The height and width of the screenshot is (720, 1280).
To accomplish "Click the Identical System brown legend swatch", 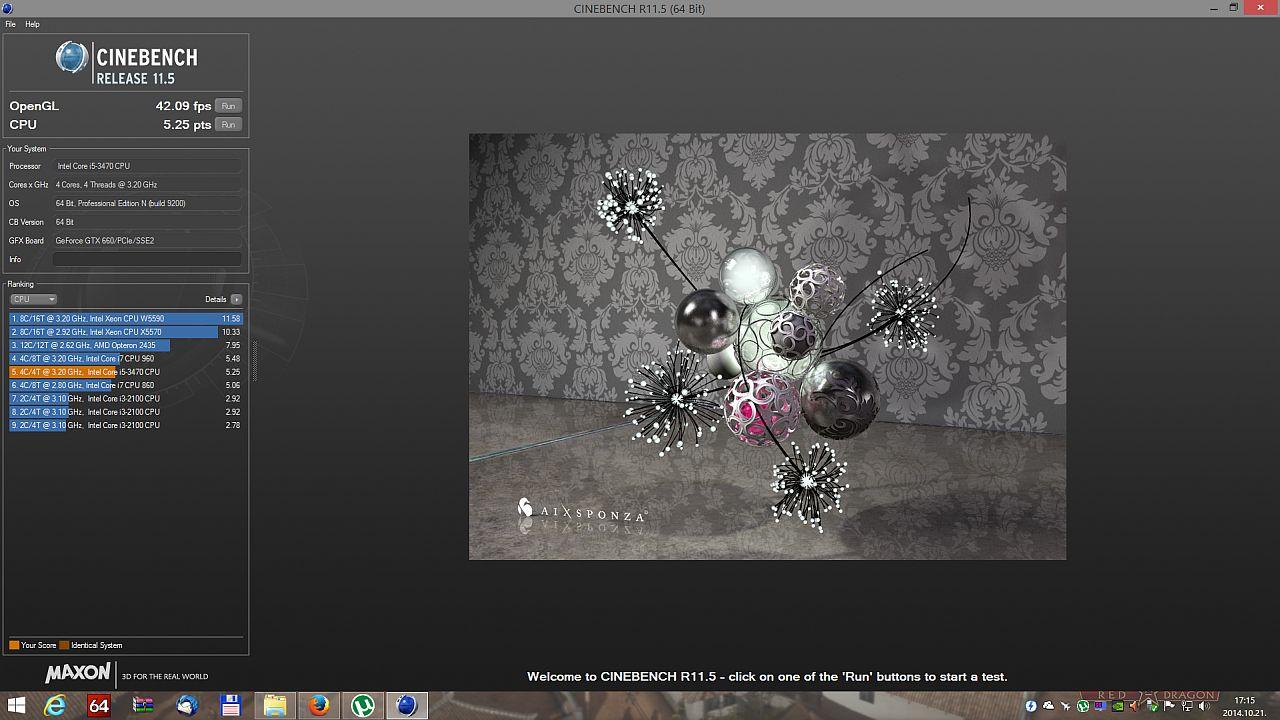I will (x=64, y=645).
